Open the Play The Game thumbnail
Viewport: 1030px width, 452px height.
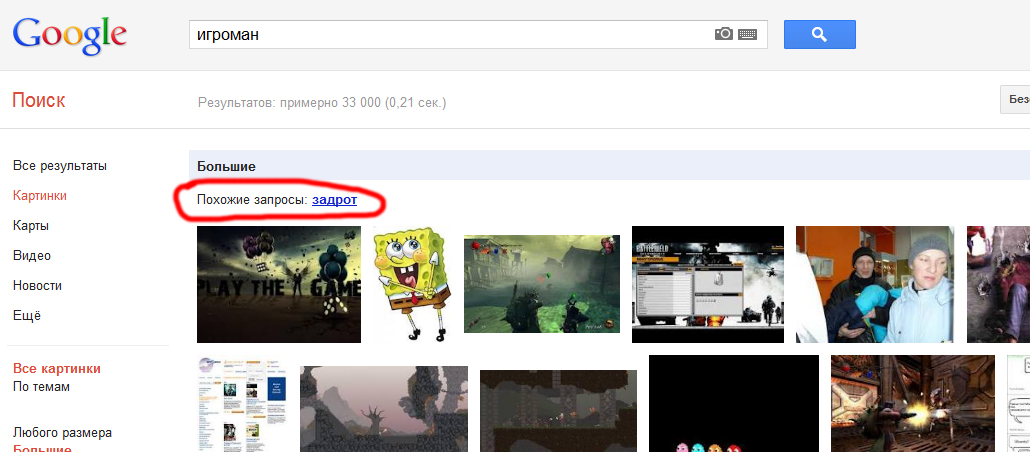click(x=279, y=284)
